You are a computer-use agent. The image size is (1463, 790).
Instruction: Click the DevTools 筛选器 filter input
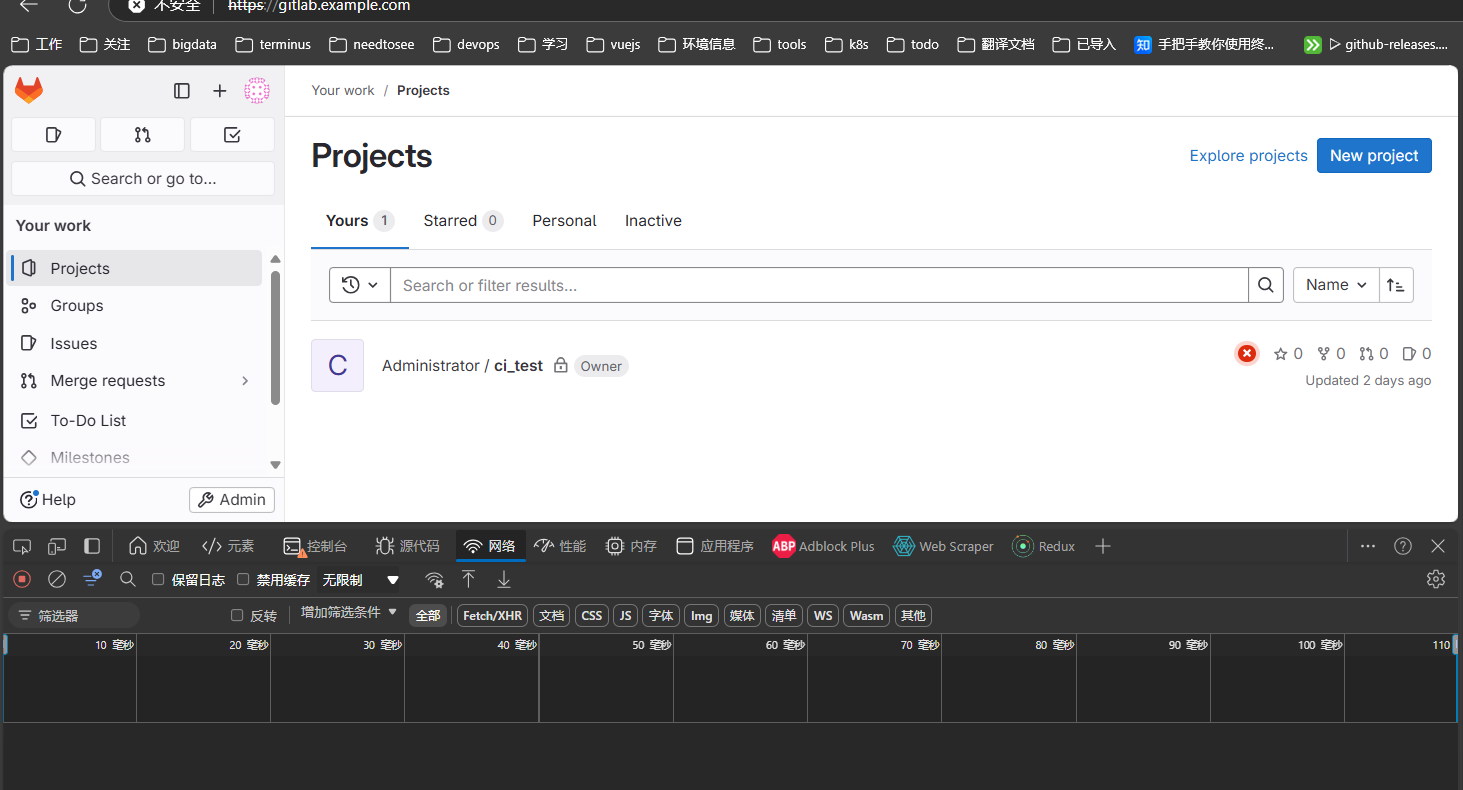click(x=74, y=615)
